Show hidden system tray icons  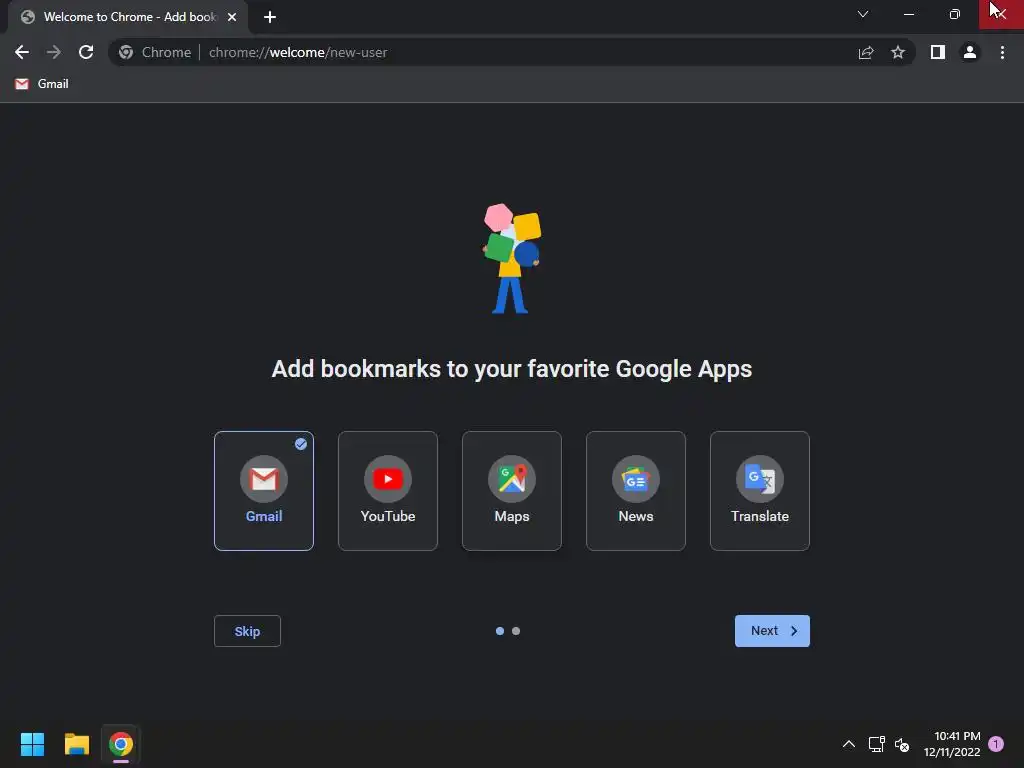coord(848,744)
